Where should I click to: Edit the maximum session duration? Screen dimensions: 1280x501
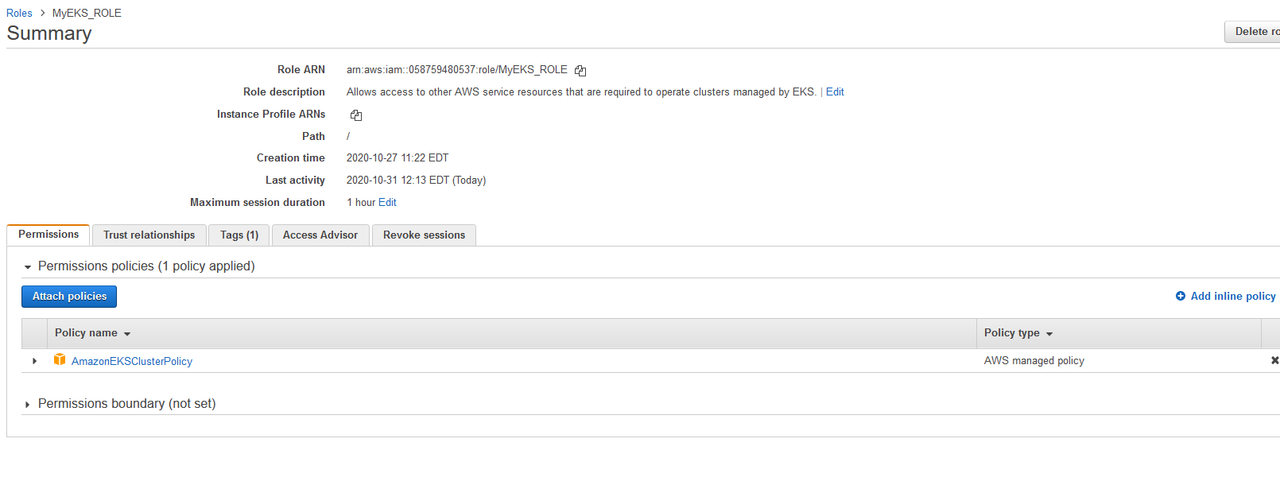point(387,202)
